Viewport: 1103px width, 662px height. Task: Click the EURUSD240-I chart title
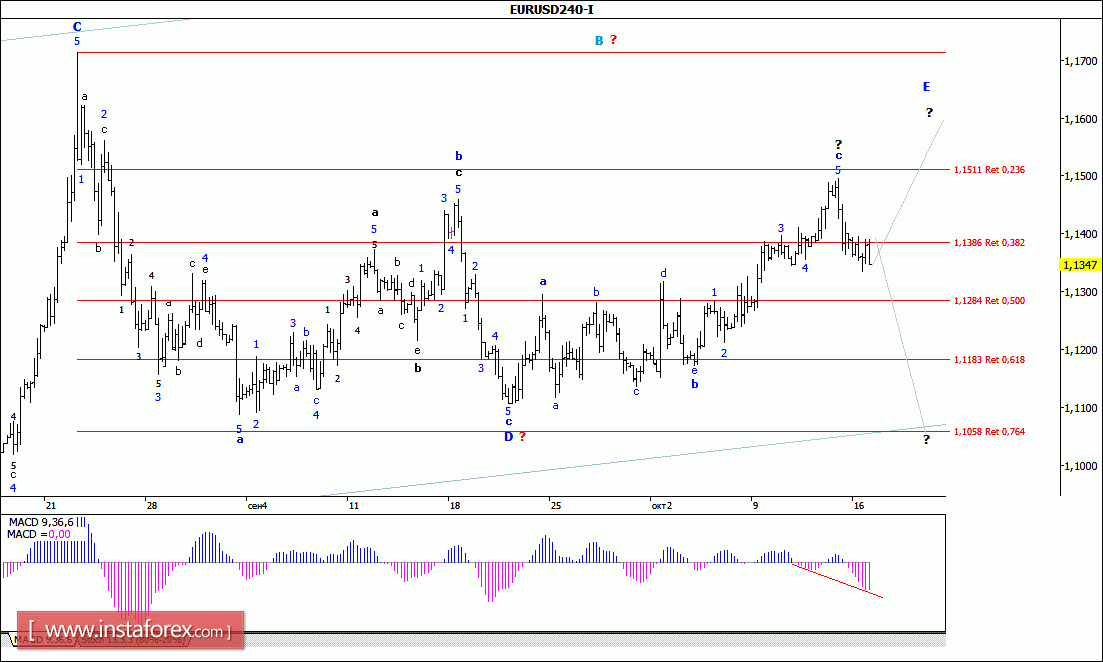point(552,9)
